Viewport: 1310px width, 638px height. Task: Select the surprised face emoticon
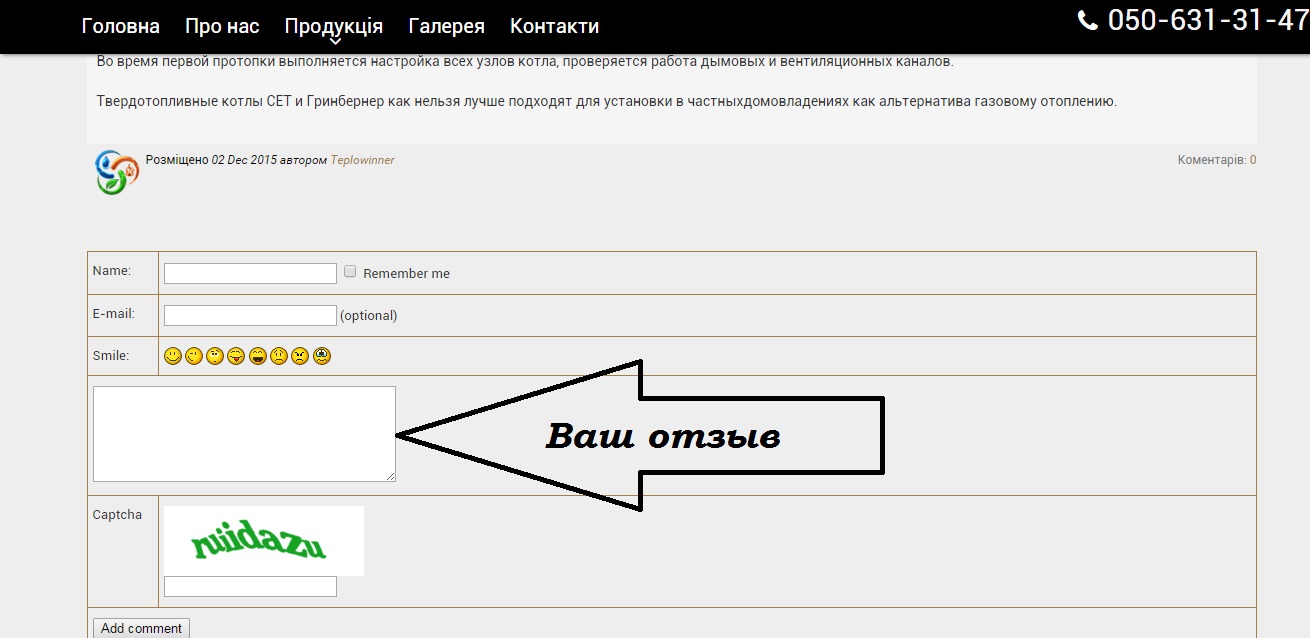(x=214, y=355)
